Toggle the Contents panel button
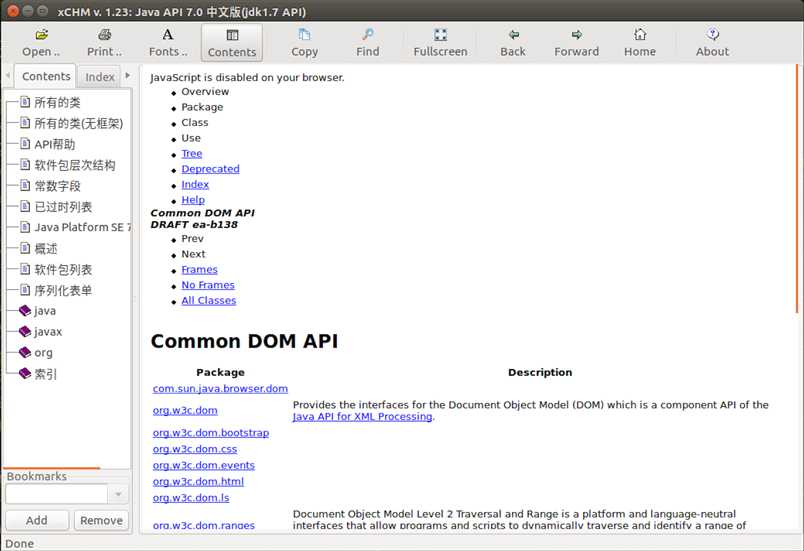The width and height of the screenshot is (804, 551). (232, 43)
